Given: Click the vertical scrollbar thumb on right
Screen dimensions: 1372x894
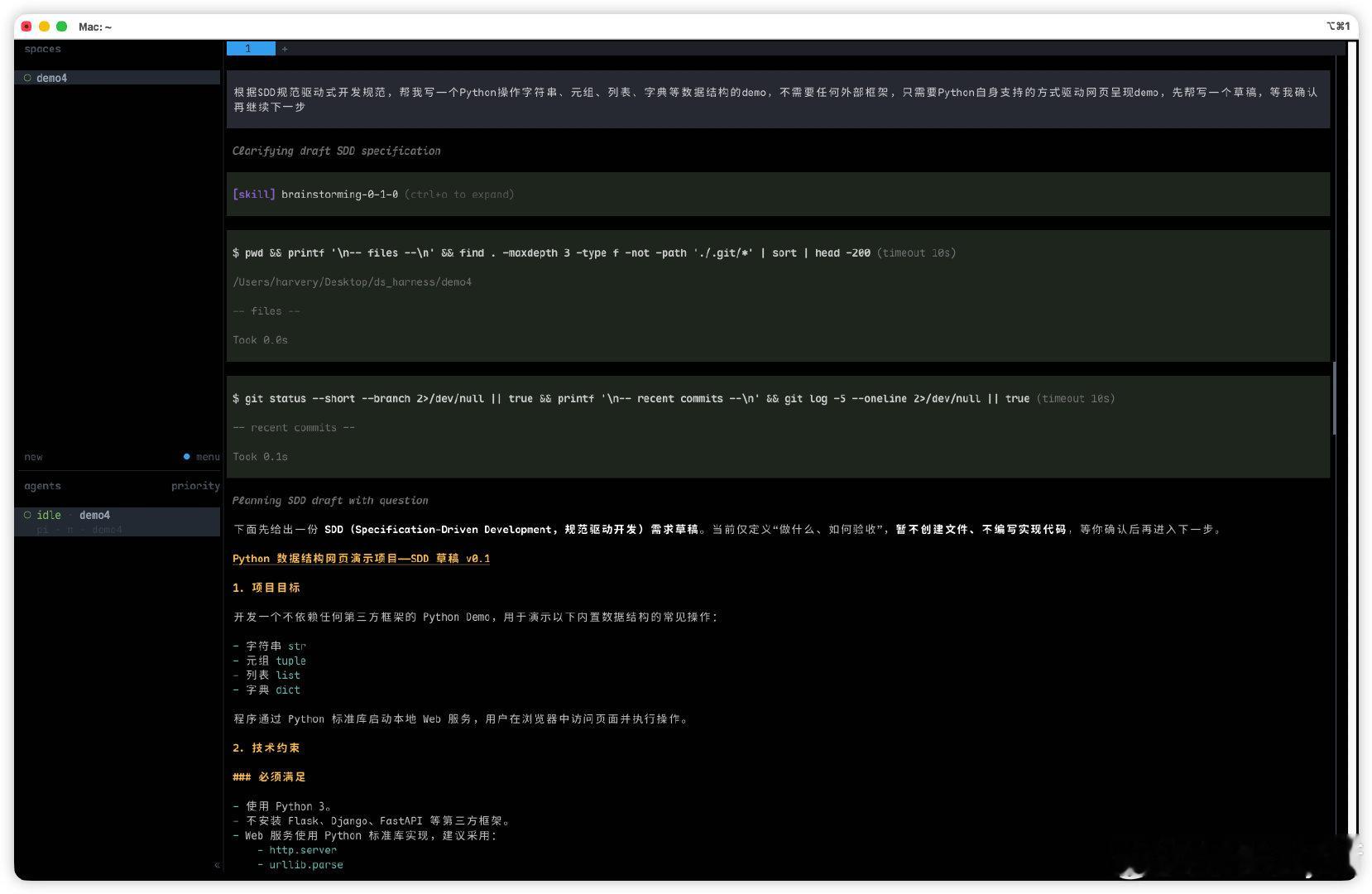Looking at the screenshot, I should click(1334, 398).
